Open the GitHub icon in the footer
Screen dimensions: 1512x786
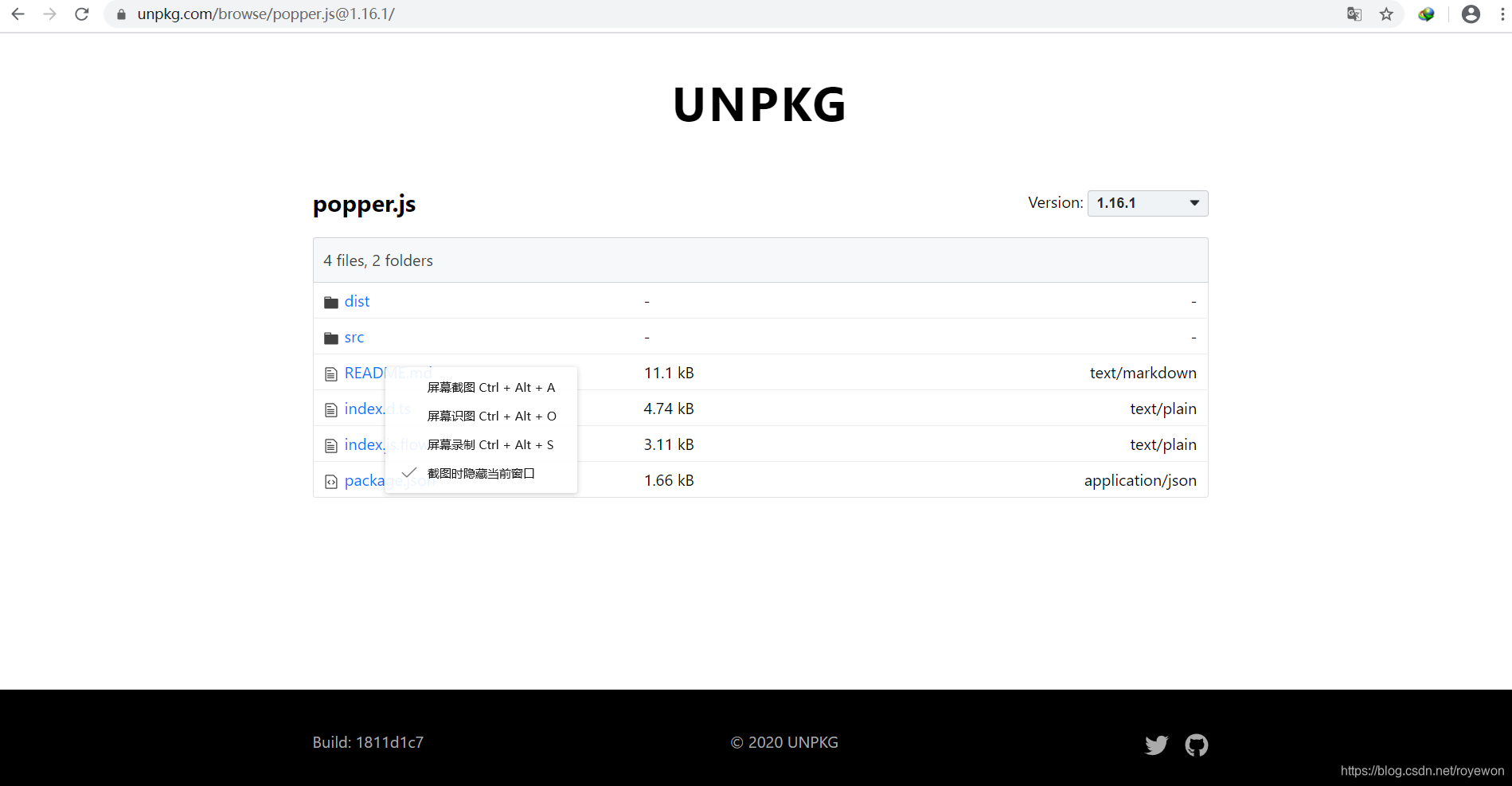[x=1197, y=745]
